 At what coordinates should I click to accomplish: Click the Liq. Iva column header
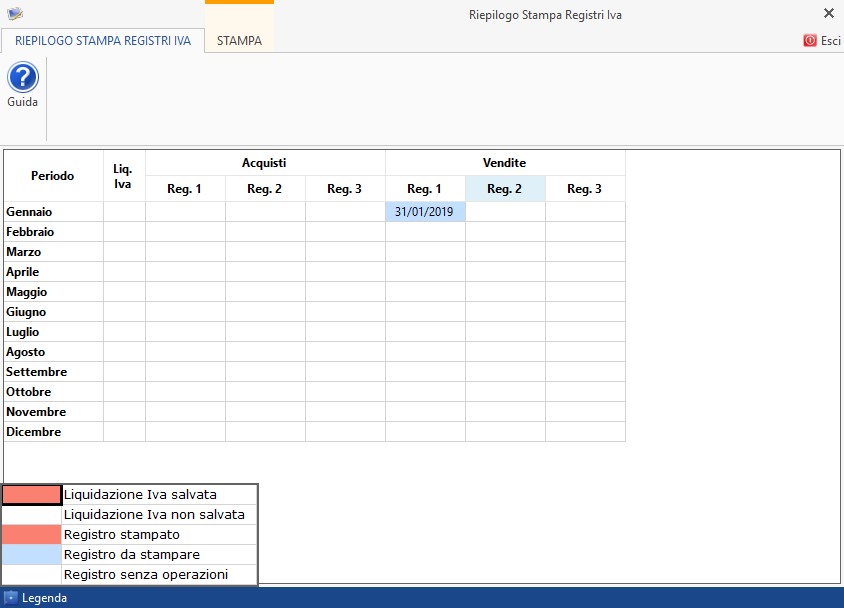124,176
